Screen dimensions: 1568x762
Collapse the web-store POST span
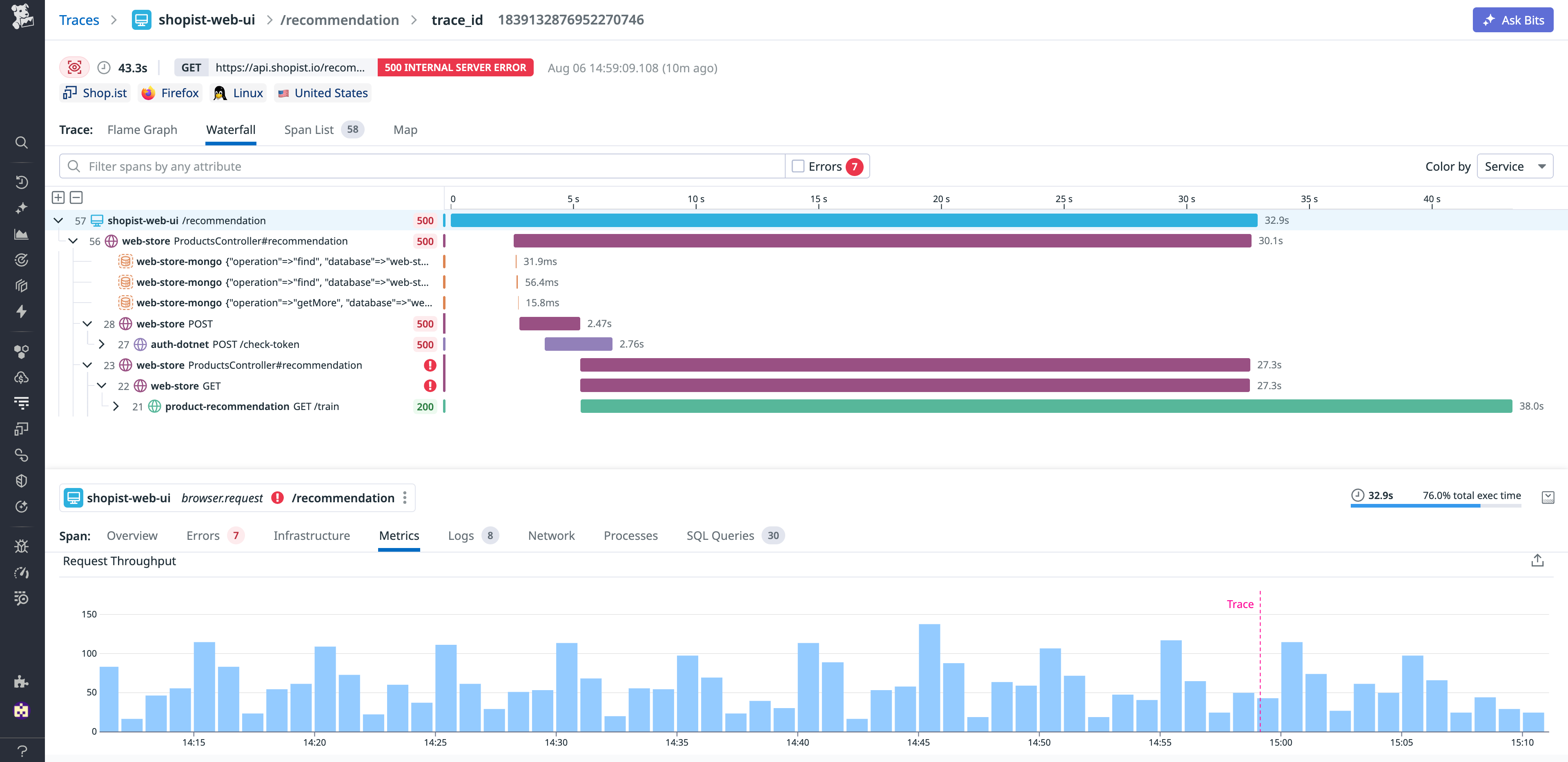point(87,323)
